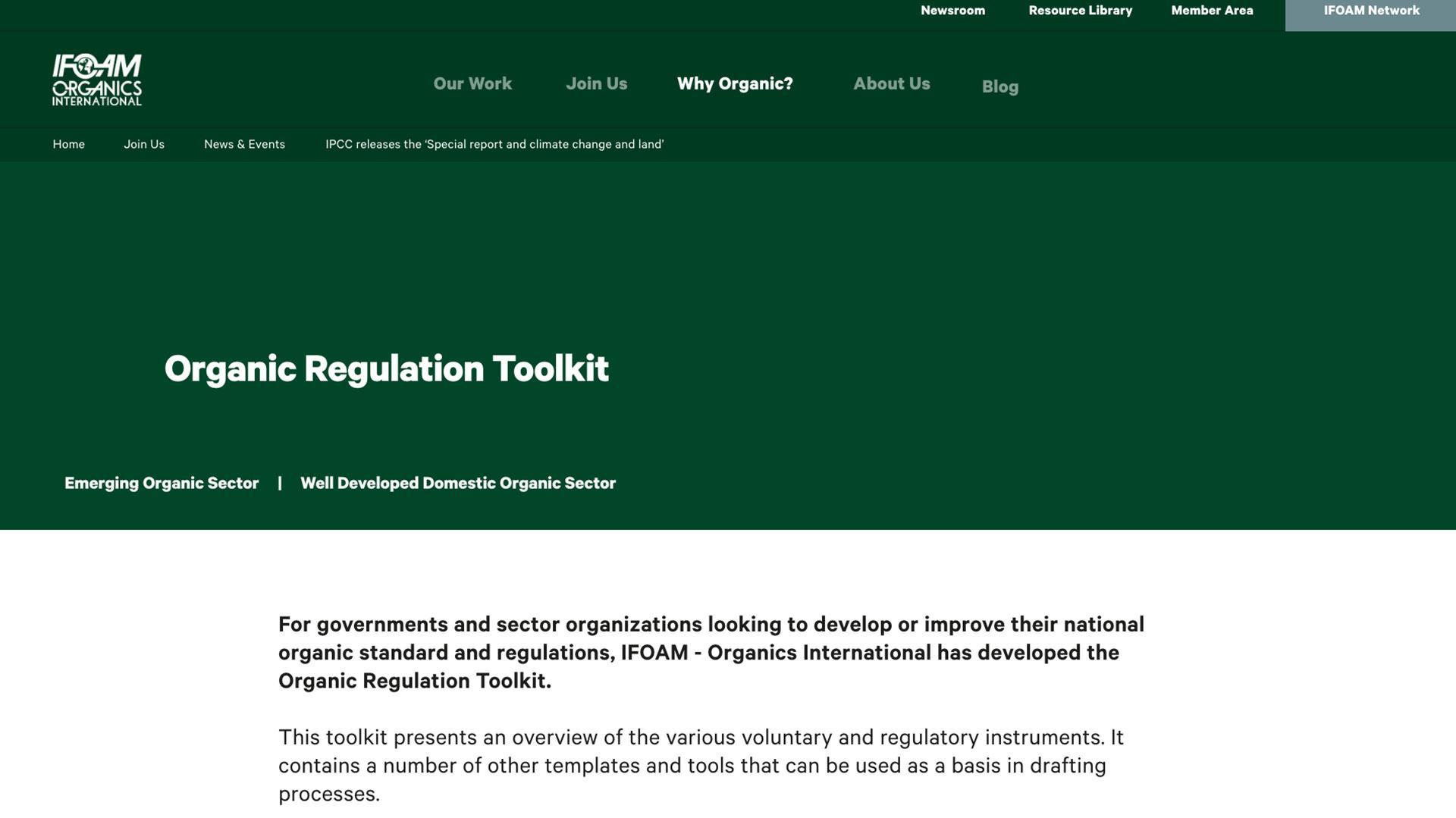Select Why Organic? in the main navigation
1456x818 pixels.
tap(735, 83)
